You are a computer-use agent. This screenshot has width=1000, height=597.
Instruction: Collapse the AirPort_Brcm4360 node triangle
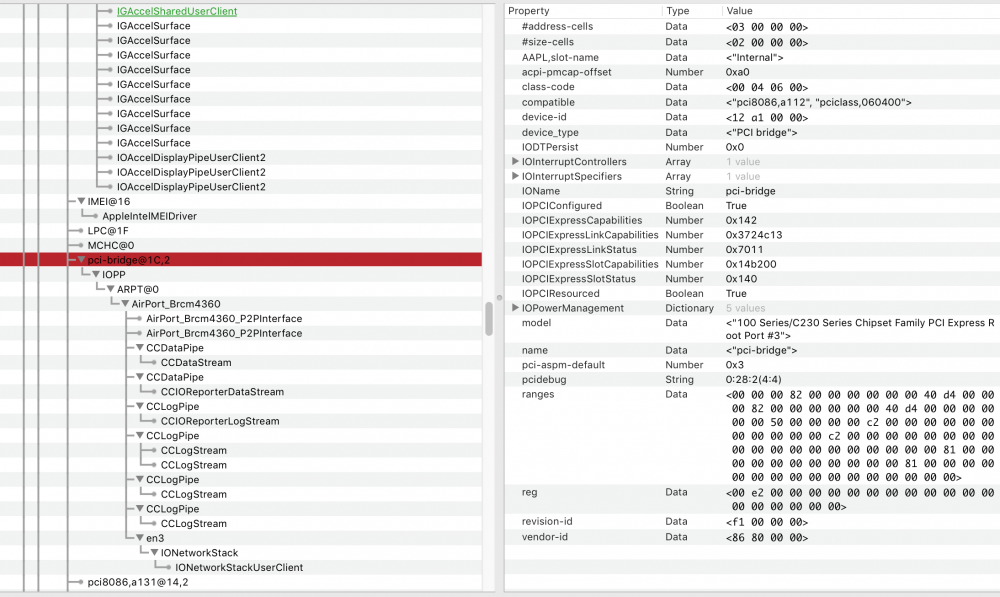click(126, 304)
